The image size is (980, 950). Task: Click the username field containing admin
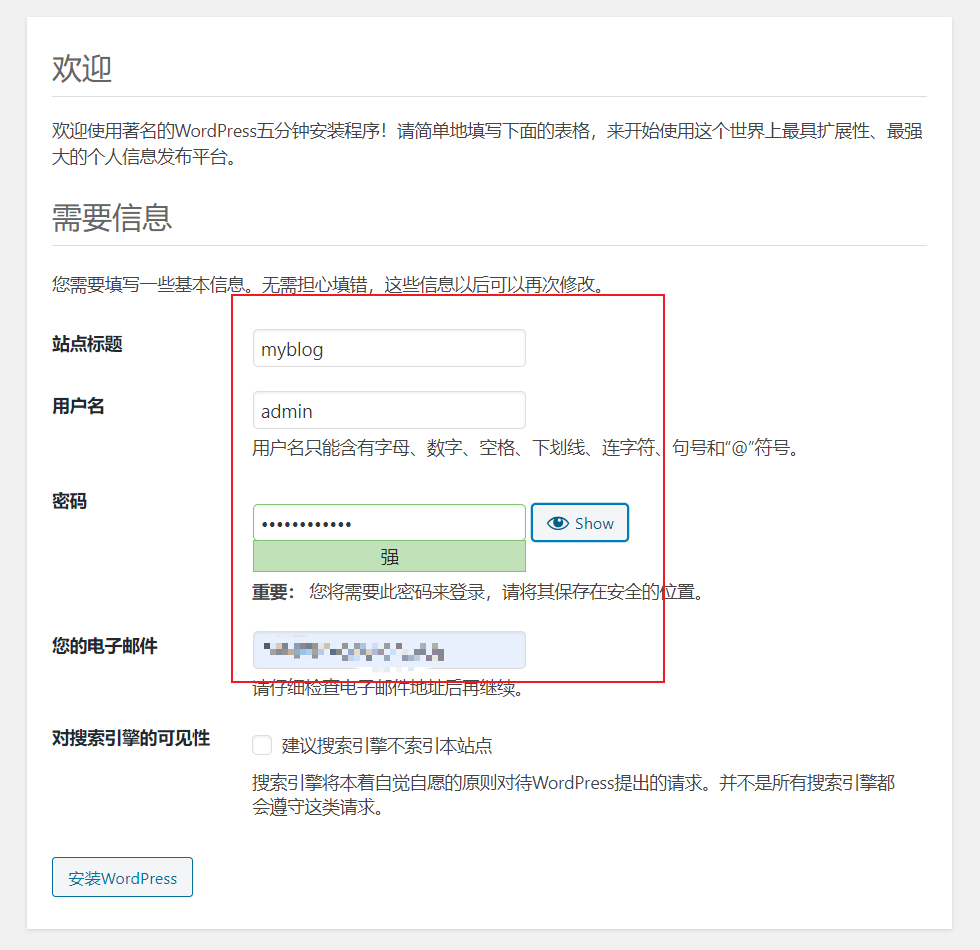point(389,410)
